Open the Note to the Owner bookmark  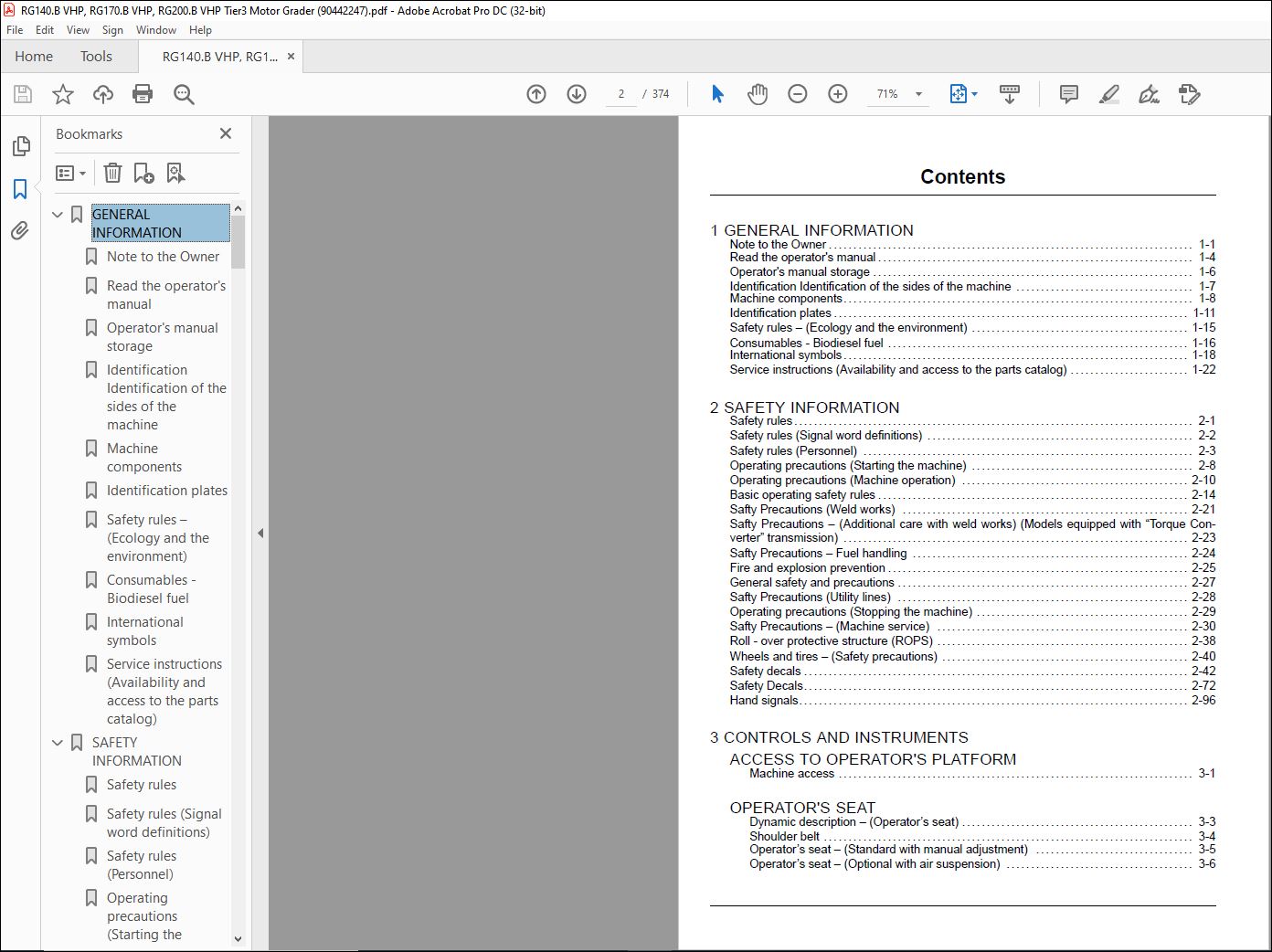pos(163,257)
